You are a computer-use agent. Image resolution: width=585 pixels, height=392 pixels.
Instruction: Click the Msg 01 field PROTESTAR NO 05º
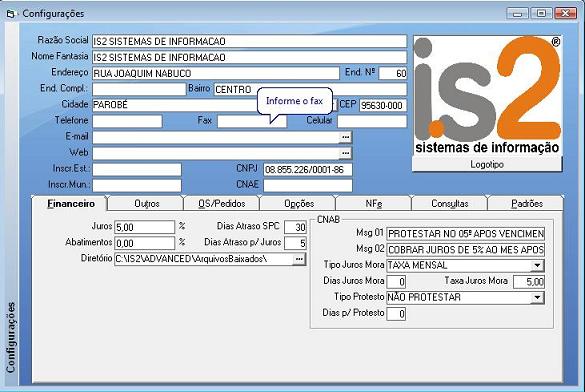tap(465, 234)
